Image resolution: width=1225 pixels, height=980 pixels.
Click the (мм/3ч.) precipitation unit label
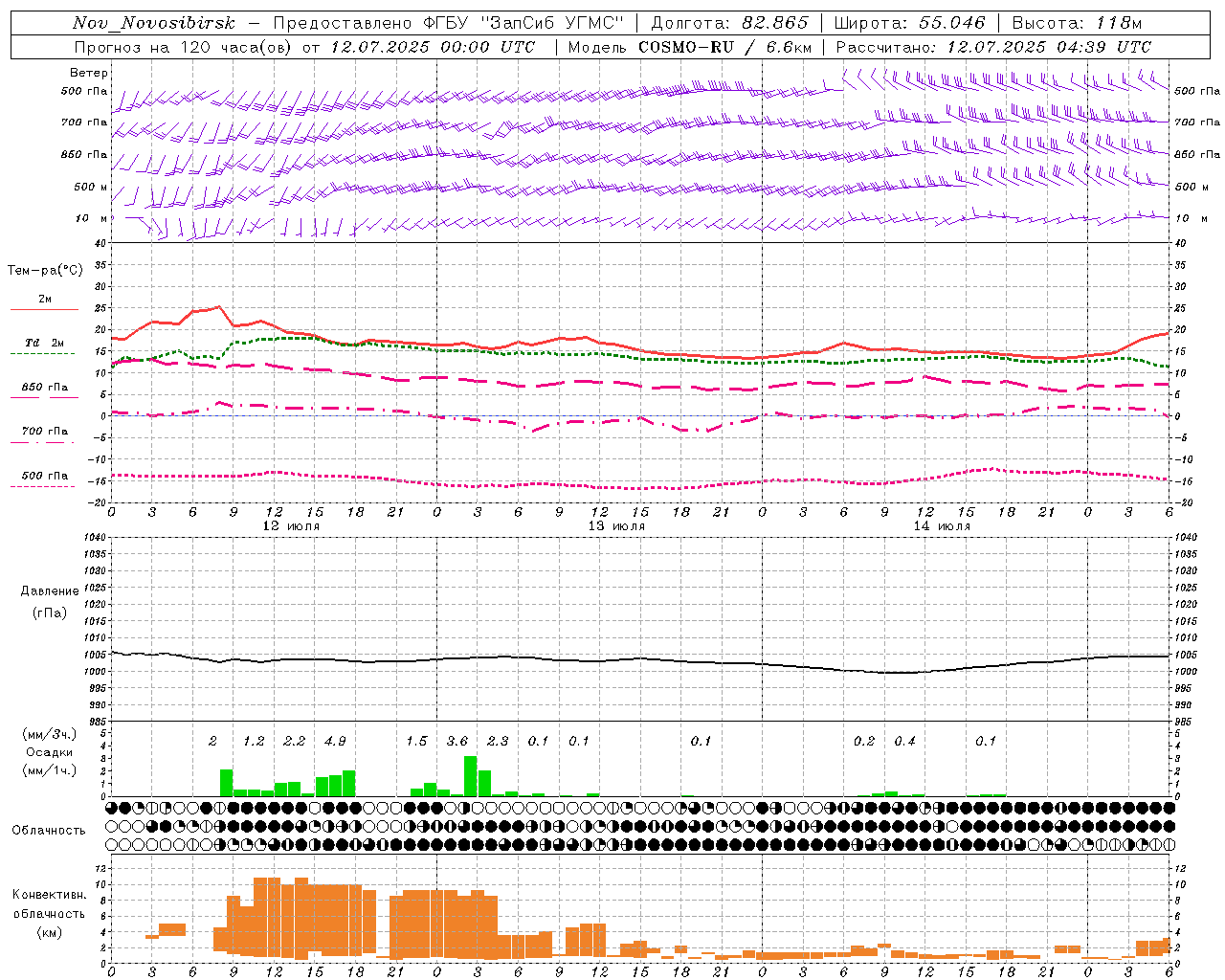(49, 734)
